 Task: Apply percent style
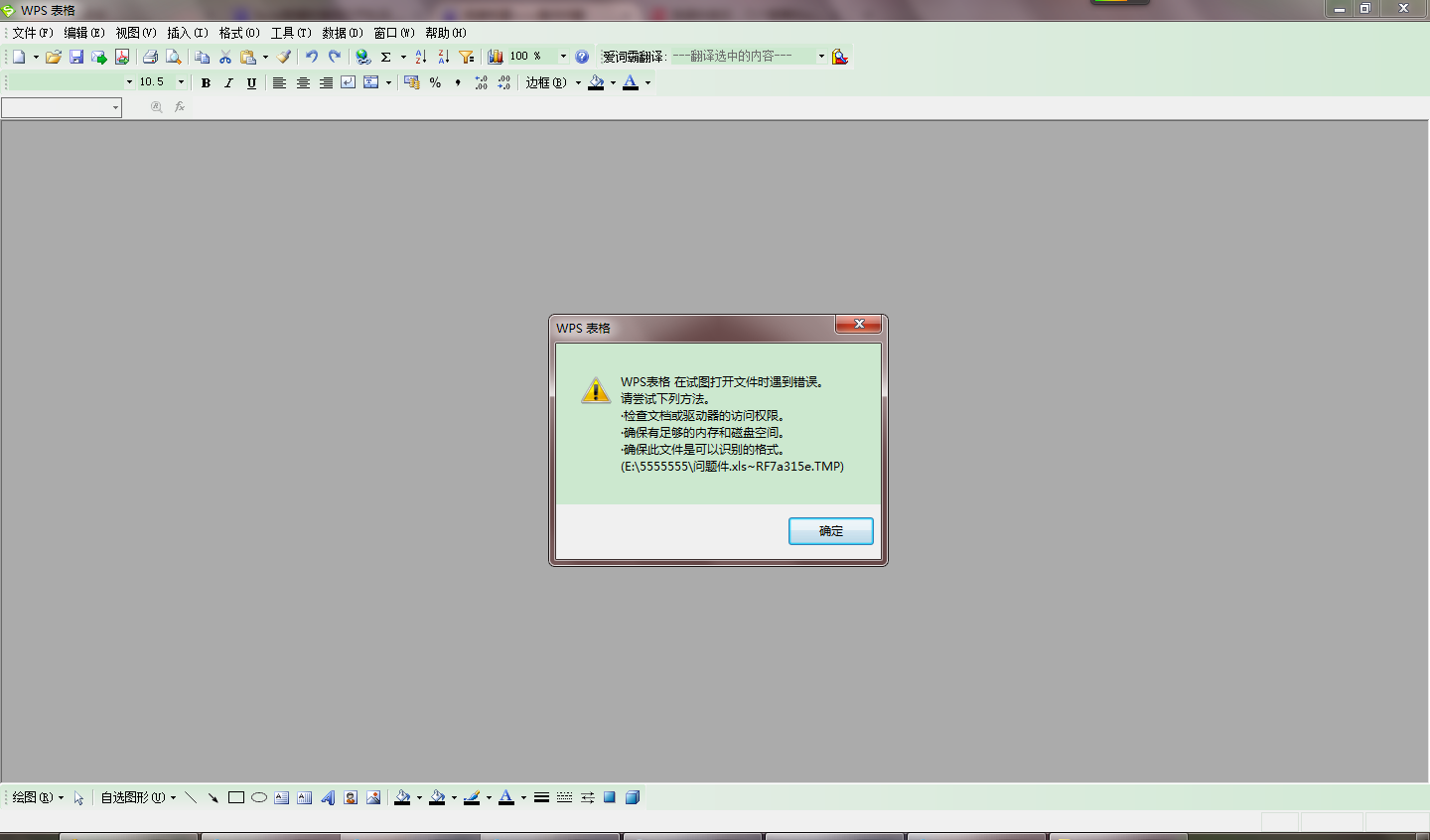pyautogui.click(x=435, y=82)
